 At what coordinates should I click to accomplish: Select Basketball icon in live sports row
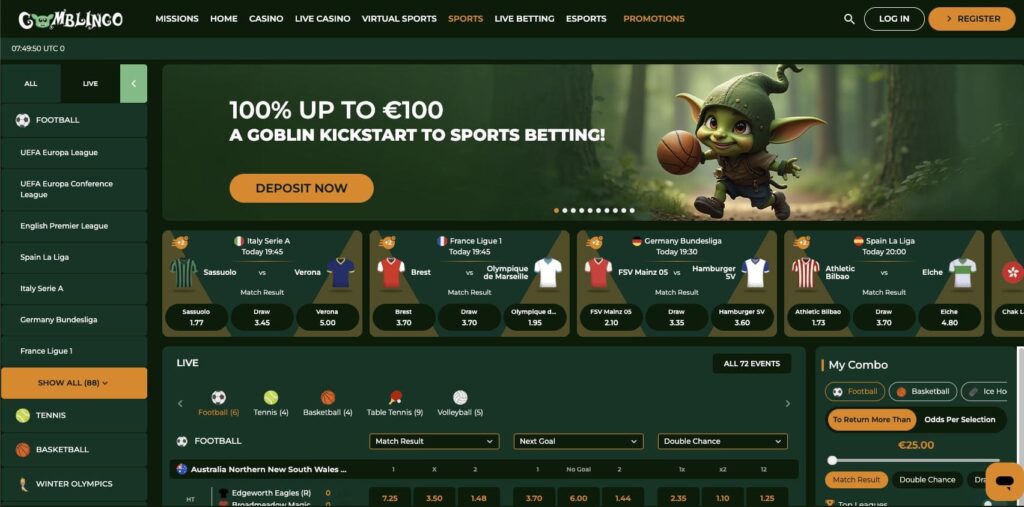(328, 397)
